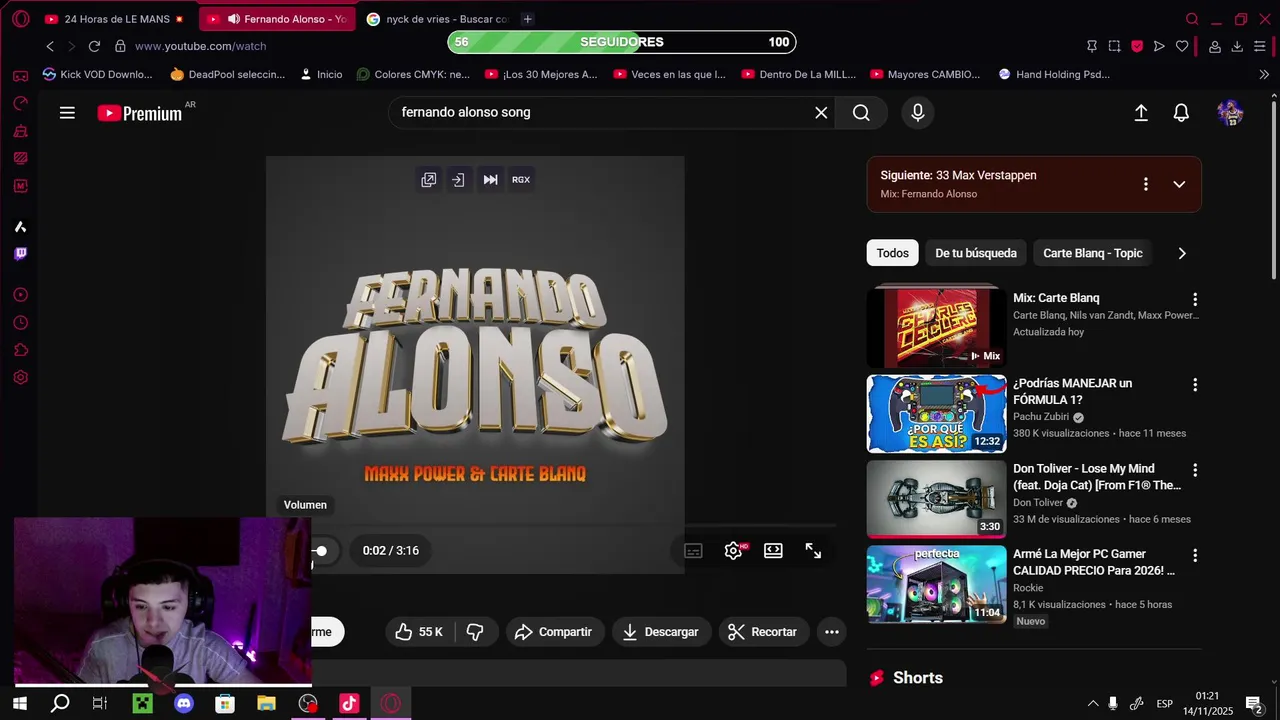Click the RGX overlay button on the video
Image resolution: width=1280 pixels, height=720 pixels.
(x=521, y=179)
